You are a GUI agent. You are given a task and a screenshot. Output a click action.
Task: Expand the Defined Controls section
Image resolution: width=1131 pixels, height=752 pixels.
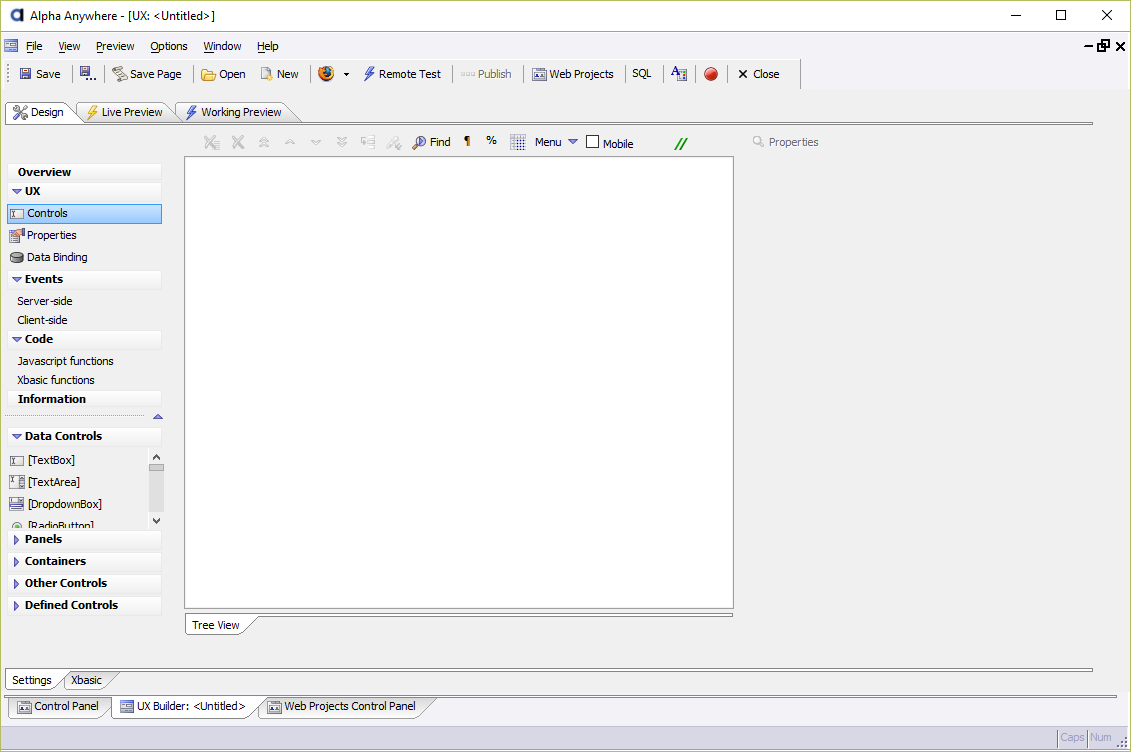coord(16,606)
